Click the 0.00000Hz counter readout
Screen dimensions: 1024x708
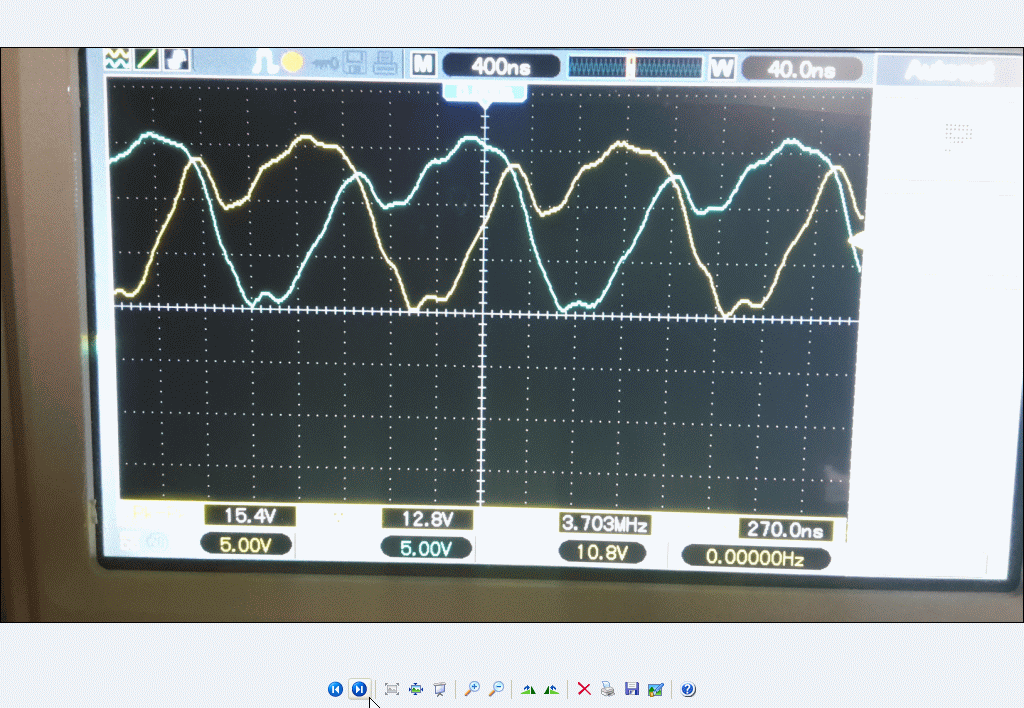755,558
